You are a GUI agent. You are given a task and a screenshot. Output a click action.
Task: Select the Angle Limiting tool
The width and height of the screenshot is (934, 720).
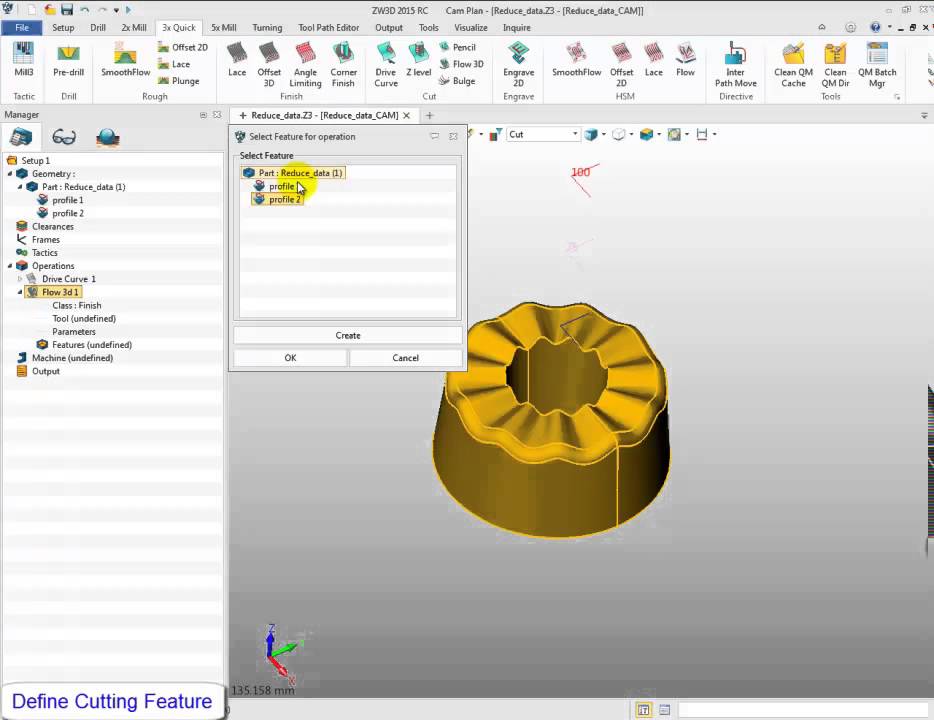305,64
